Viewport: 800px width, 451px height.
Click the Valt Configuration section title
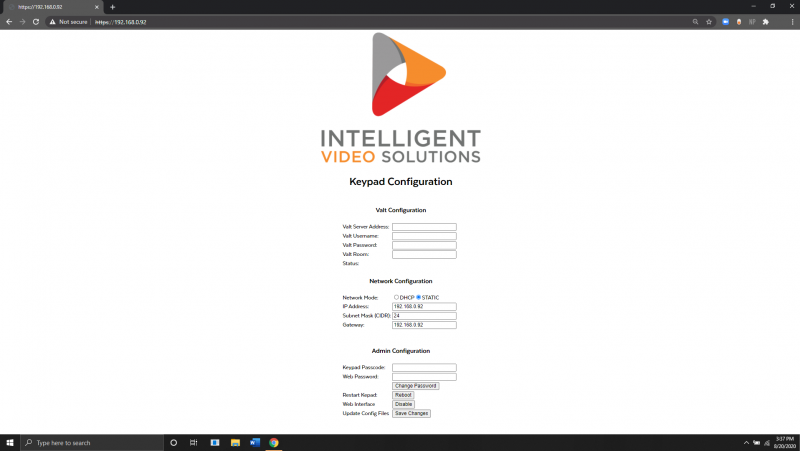(401, 210)
